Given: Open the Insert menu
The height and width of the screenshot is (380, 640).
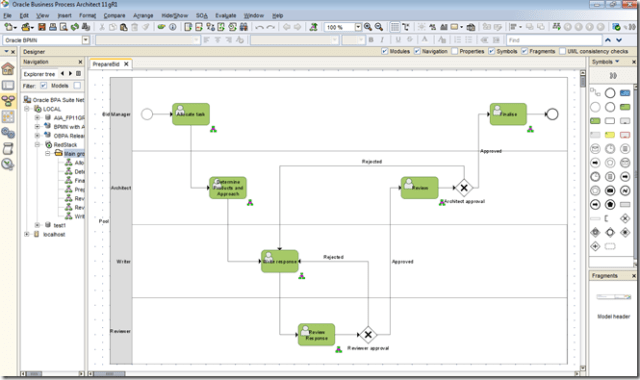Looking at the screenshot, I should point(64,16).
